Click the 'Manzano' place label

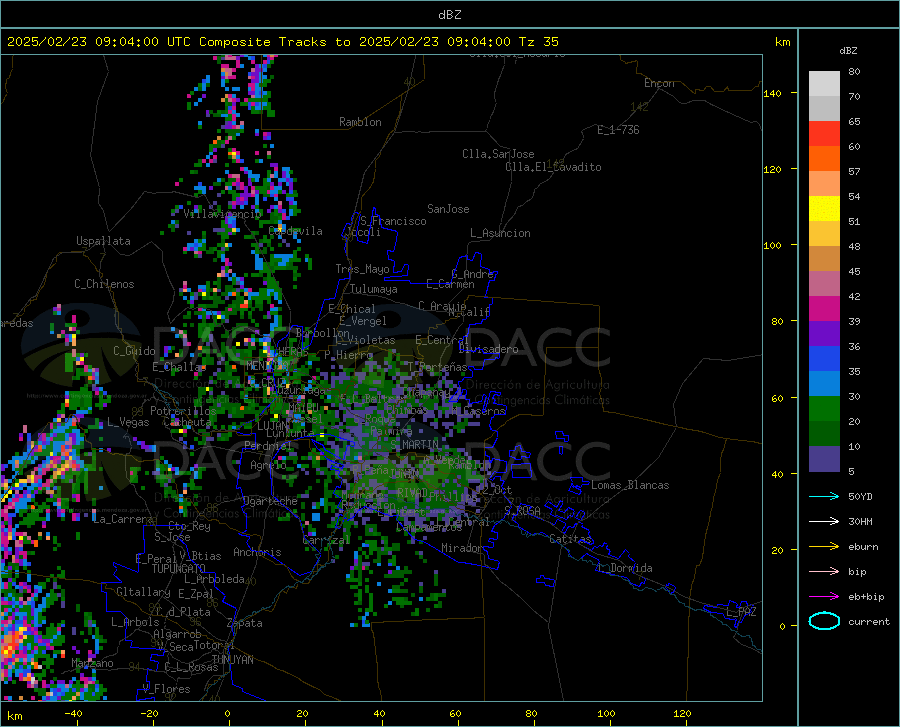tap(92, 663)
